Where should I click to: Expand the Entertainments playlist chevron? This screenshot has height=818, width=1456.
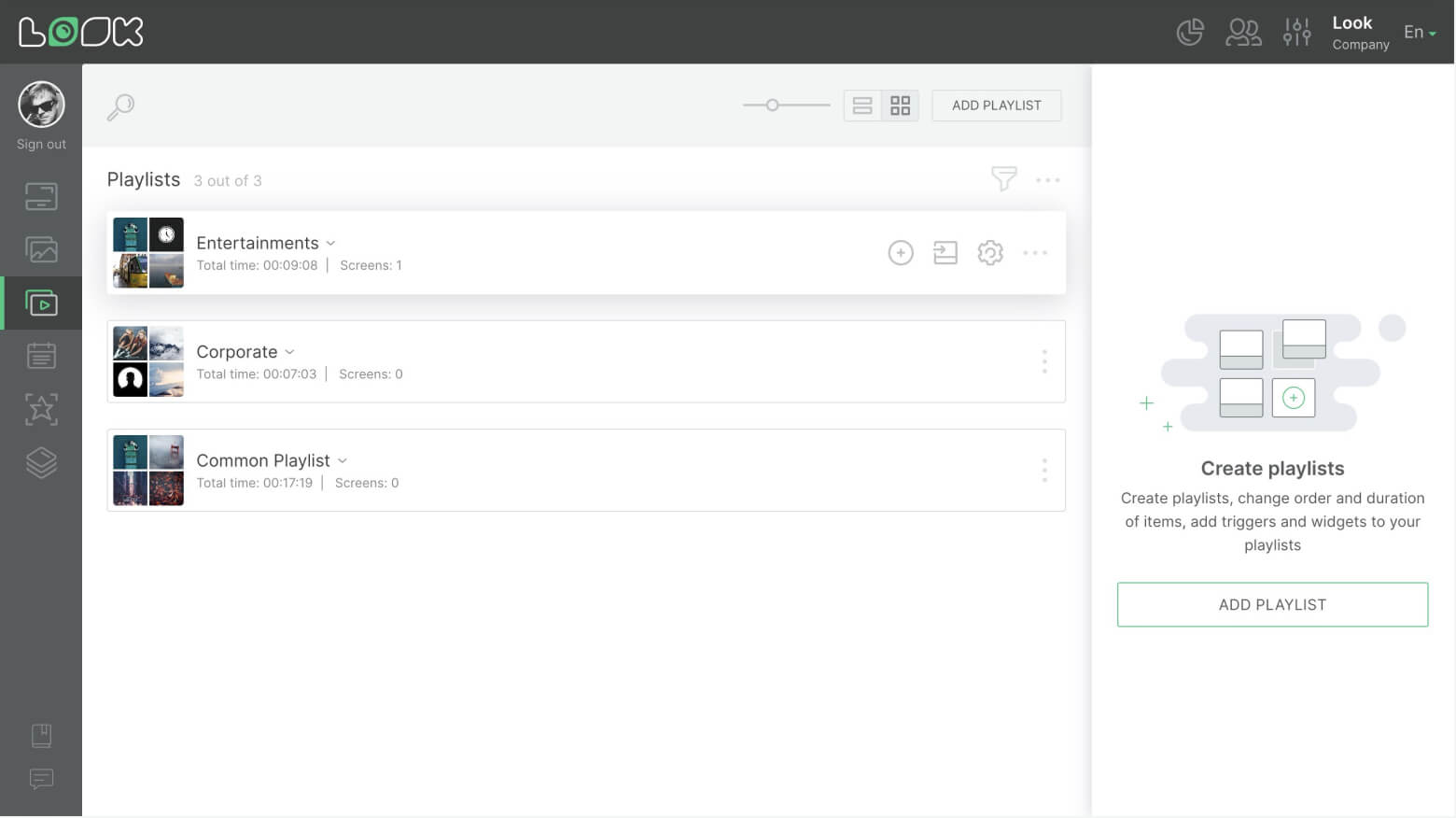[330, 244]
